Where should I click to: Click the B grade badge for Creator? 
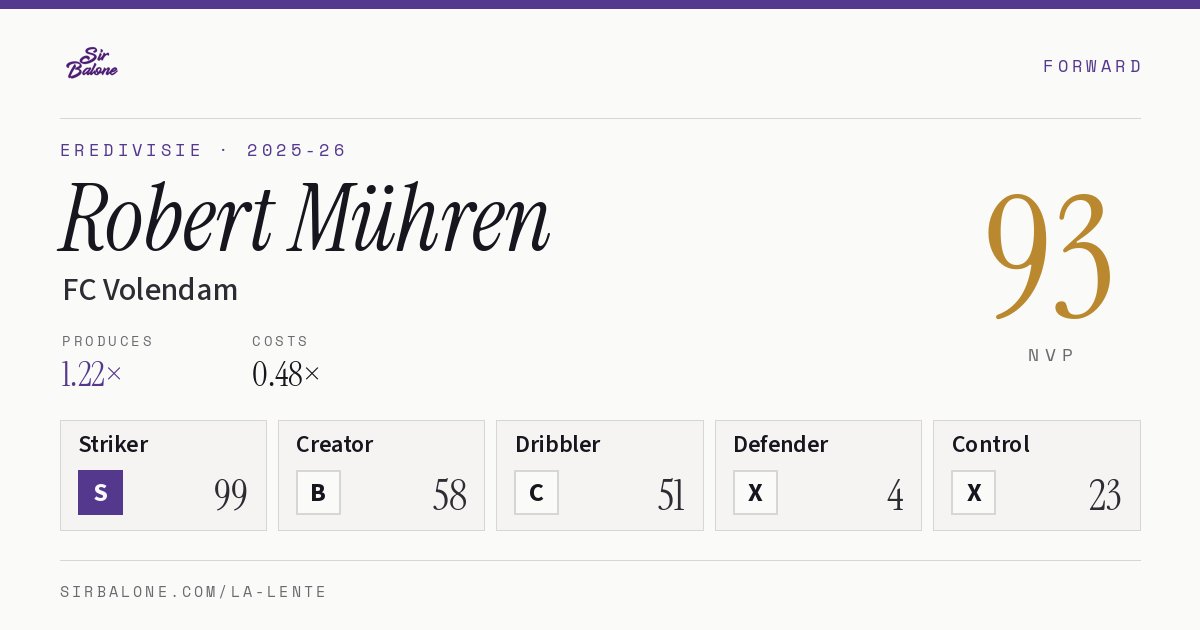point(318,492)
